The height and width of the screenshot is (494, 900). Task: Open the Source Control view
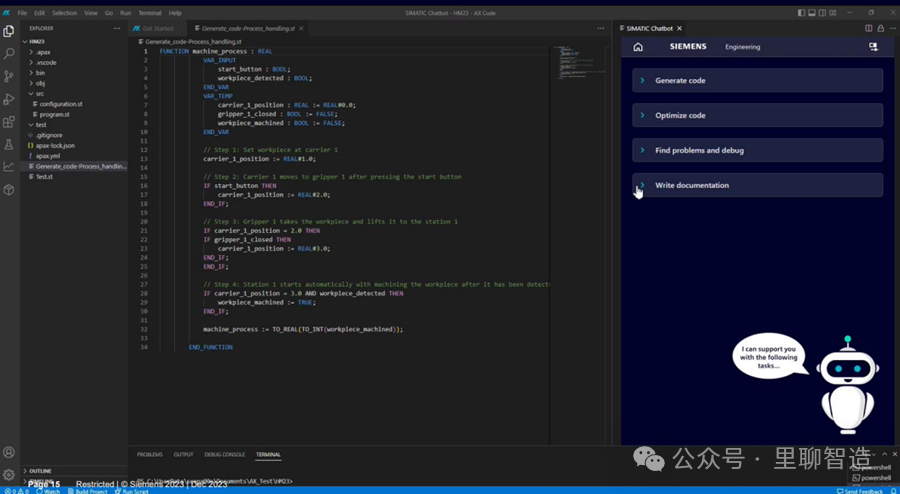9,76
